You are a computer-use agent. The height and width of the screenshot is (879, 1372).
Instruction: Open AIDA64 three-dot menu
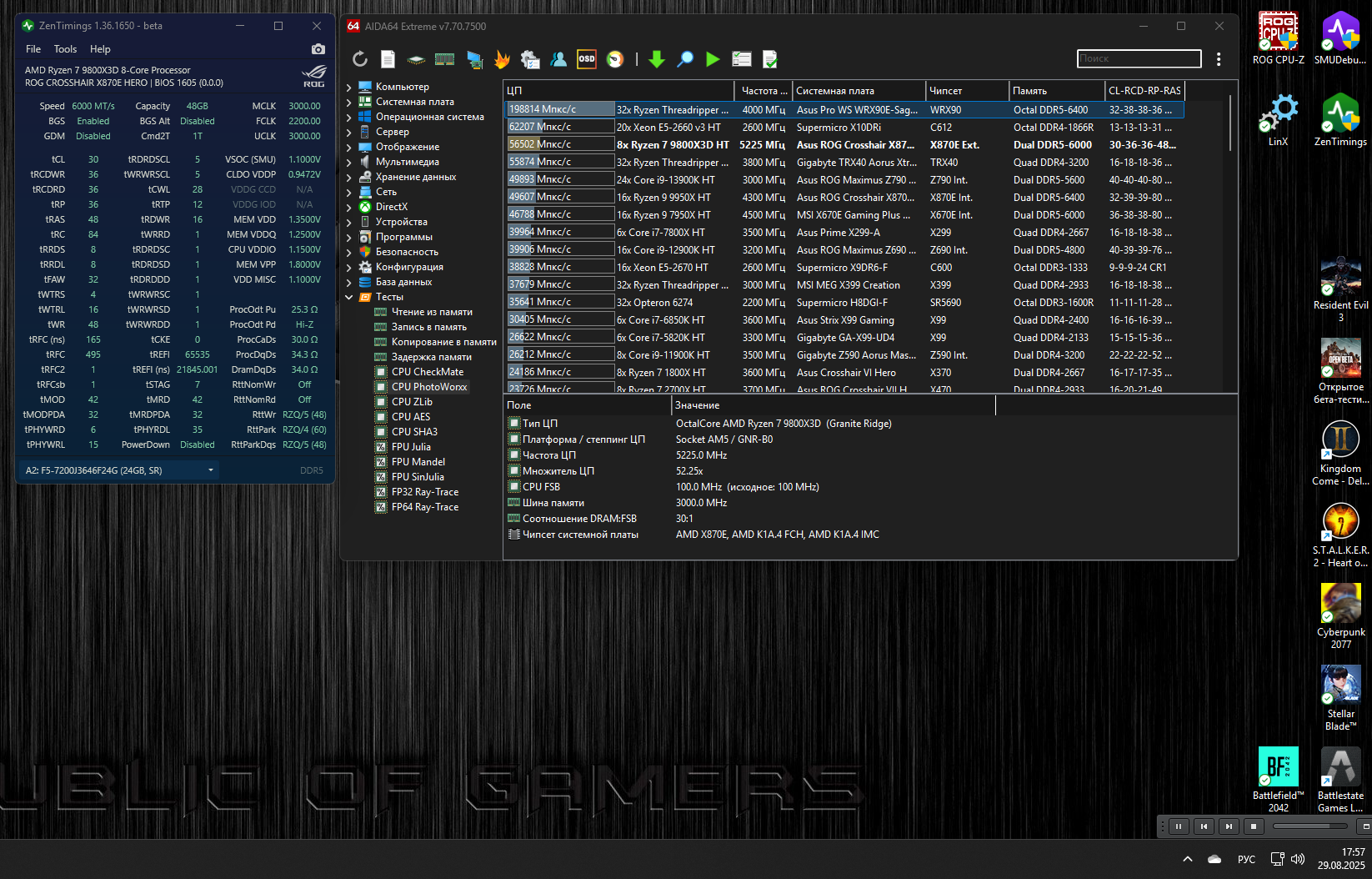point(1219,59)
